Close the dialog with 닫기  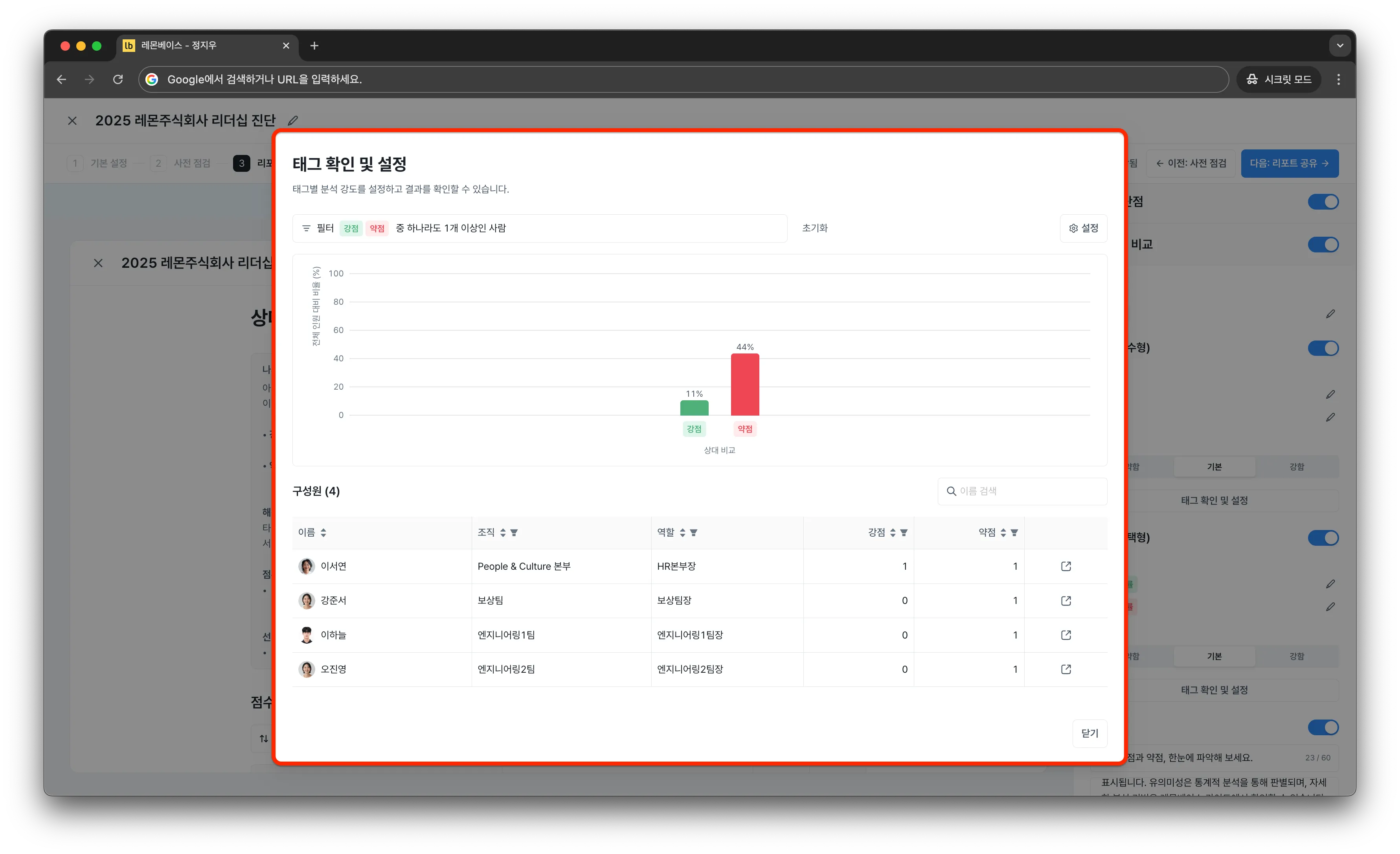click(x=1089, y=733)
